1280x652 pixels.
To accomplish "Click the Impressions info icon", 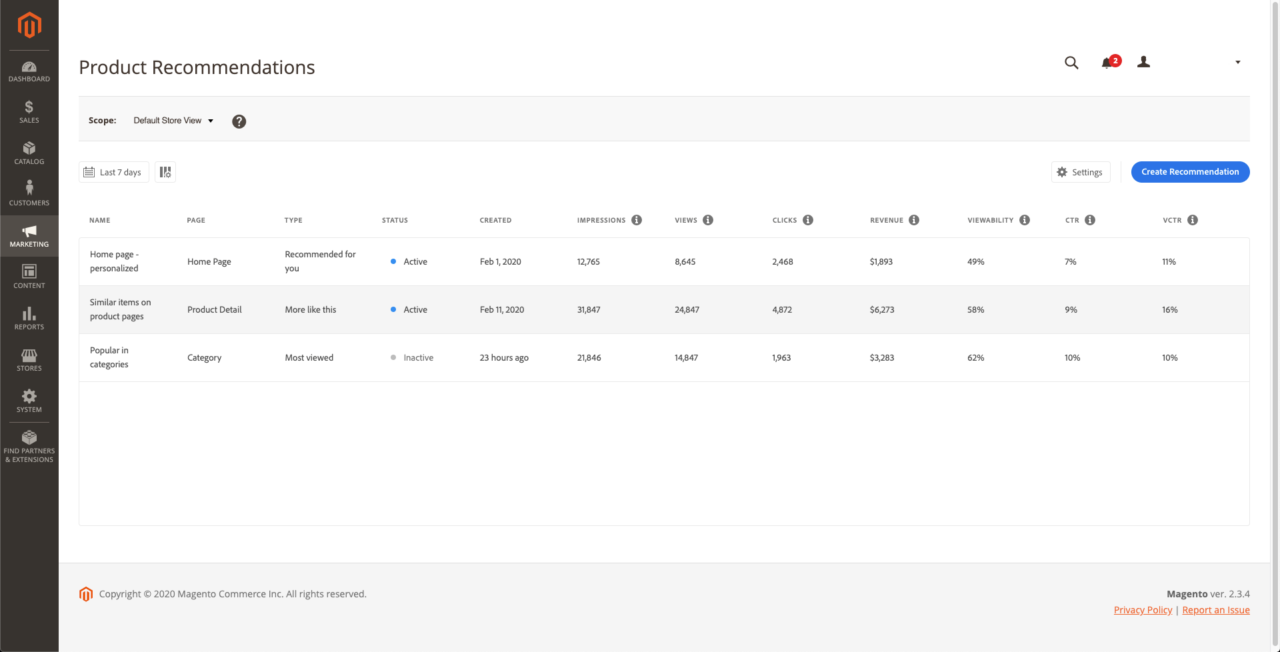I will pos(636,220).
